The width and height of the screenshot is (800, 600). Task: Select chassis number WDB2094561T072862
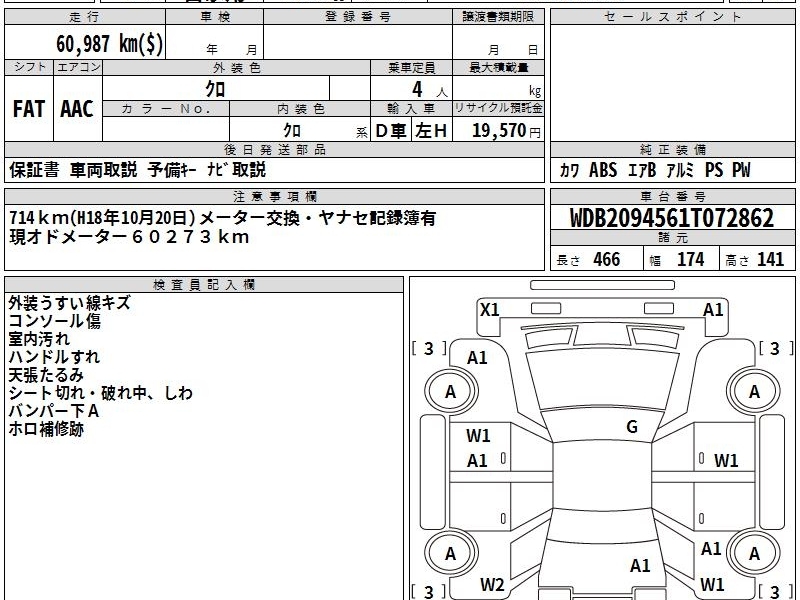(x=672, y=218)
